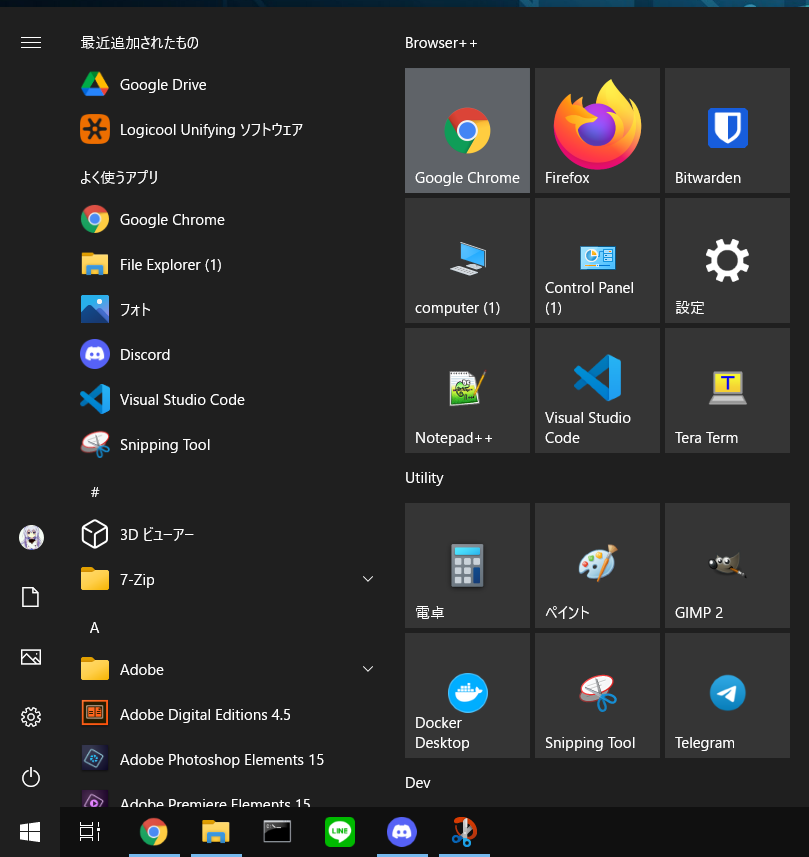Viewport: 809px width, 857px height.
Task: Open Task View on the taskbar
Action: 90,832
